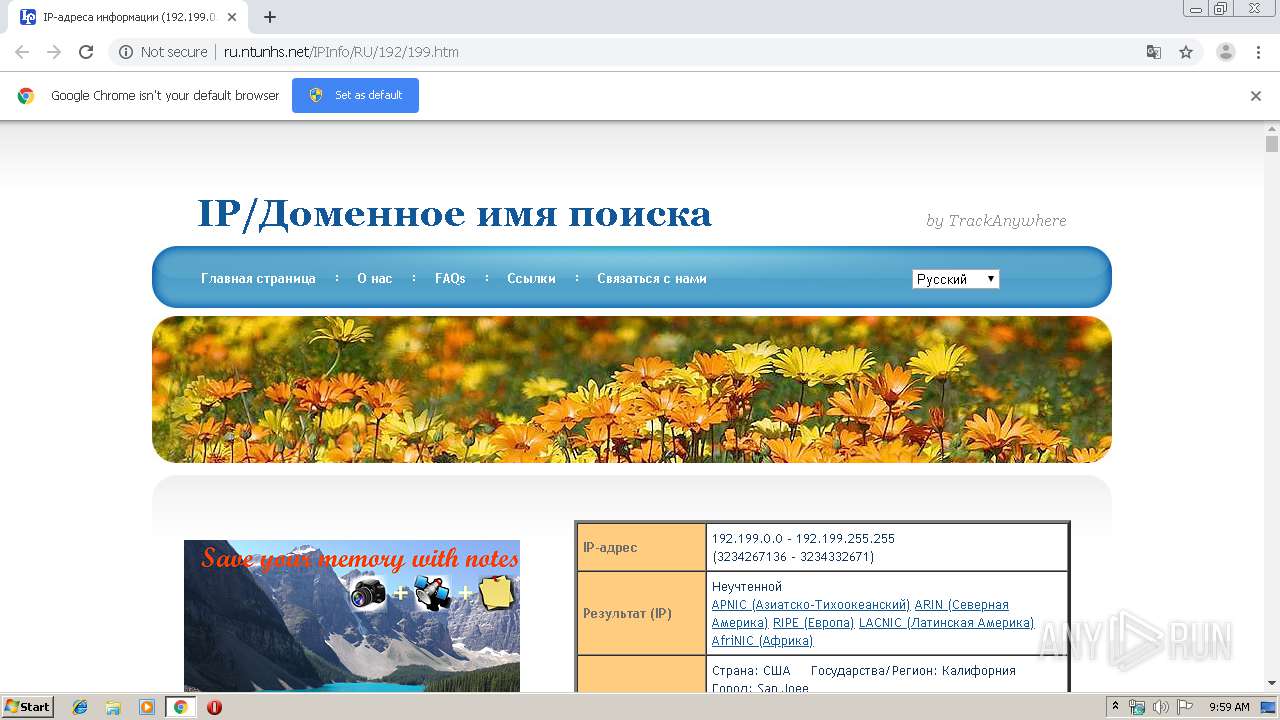Open Ссылки menu item
The width and height of the screenshot is (1280, 720).
(531, 279)
